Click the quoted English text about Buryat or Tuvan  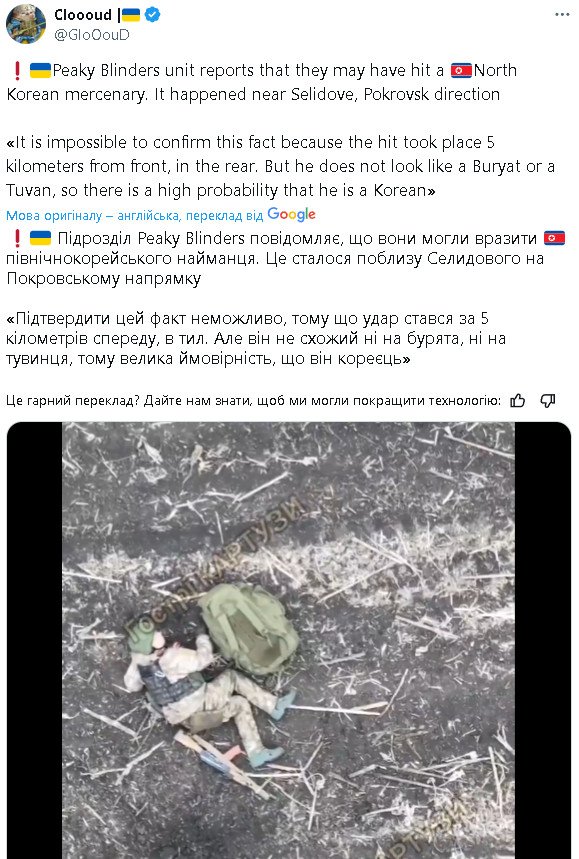tap(280, 166)
